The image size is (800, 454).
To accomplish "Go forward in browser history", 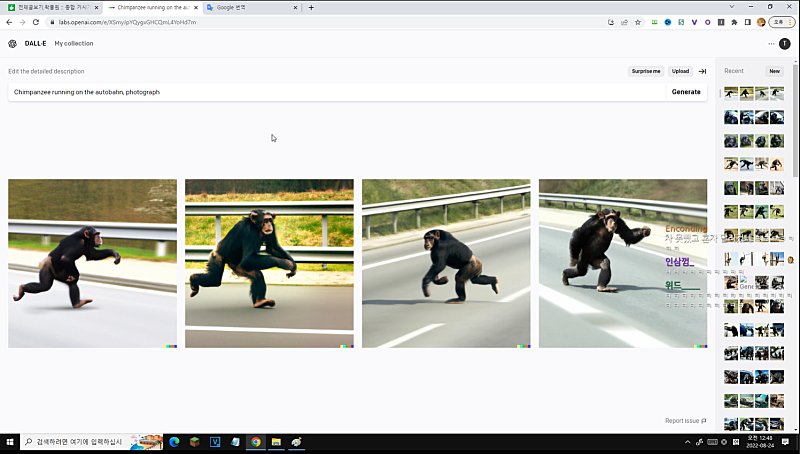I will click(x=22, y=22).
